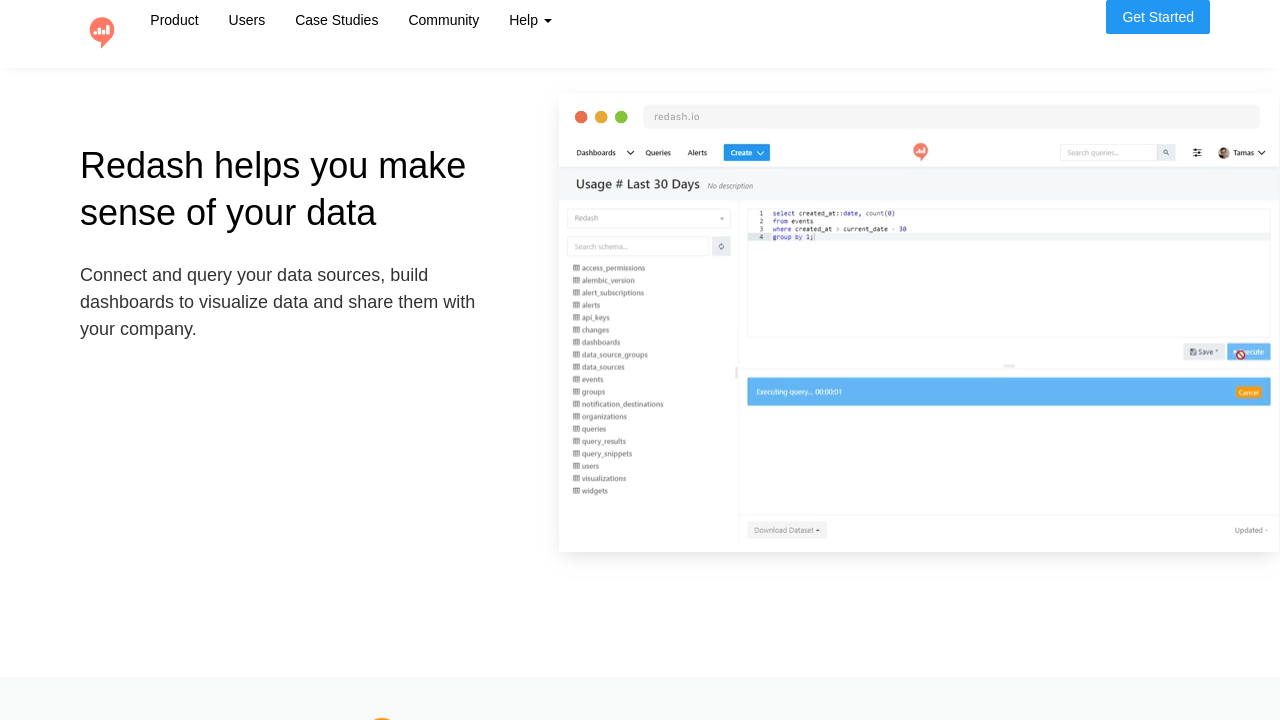Viewport: 1280px width, 720px height.
Task: Select the organizations table
Action: click(x=600, y=416)
